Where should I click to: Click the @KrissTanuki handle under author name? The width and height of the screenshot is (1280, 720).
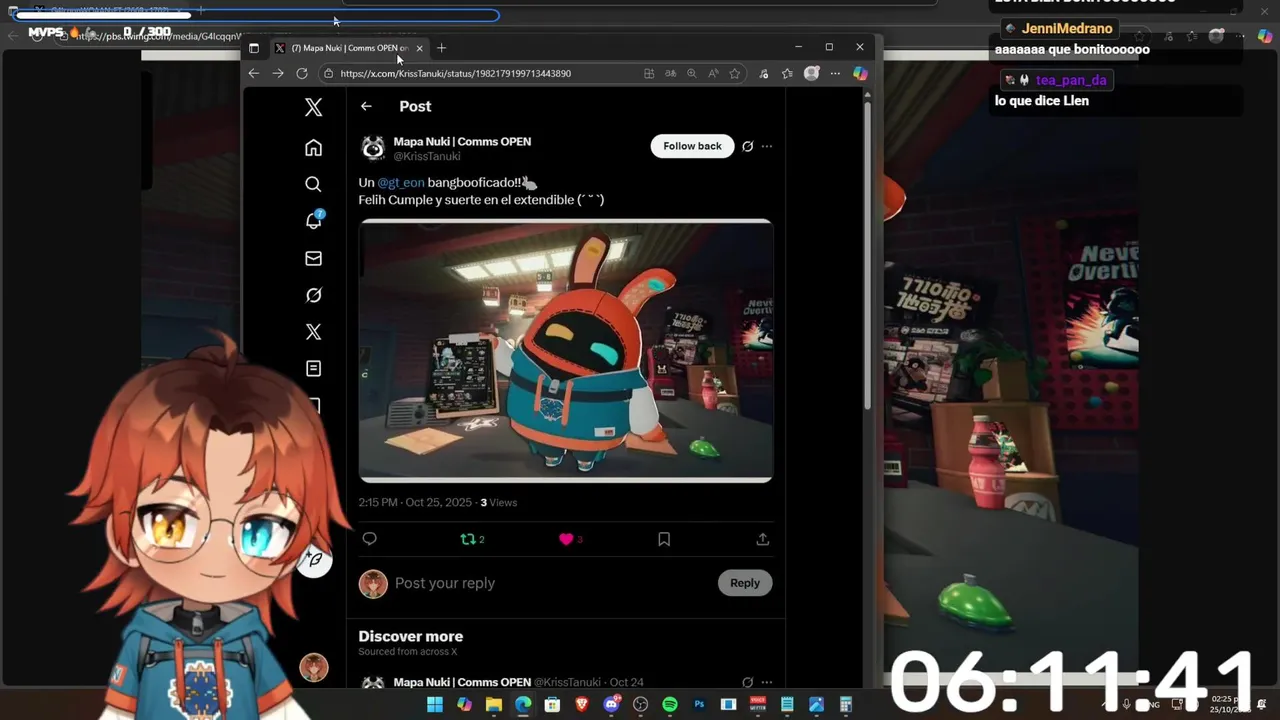[x=427, y=157]
